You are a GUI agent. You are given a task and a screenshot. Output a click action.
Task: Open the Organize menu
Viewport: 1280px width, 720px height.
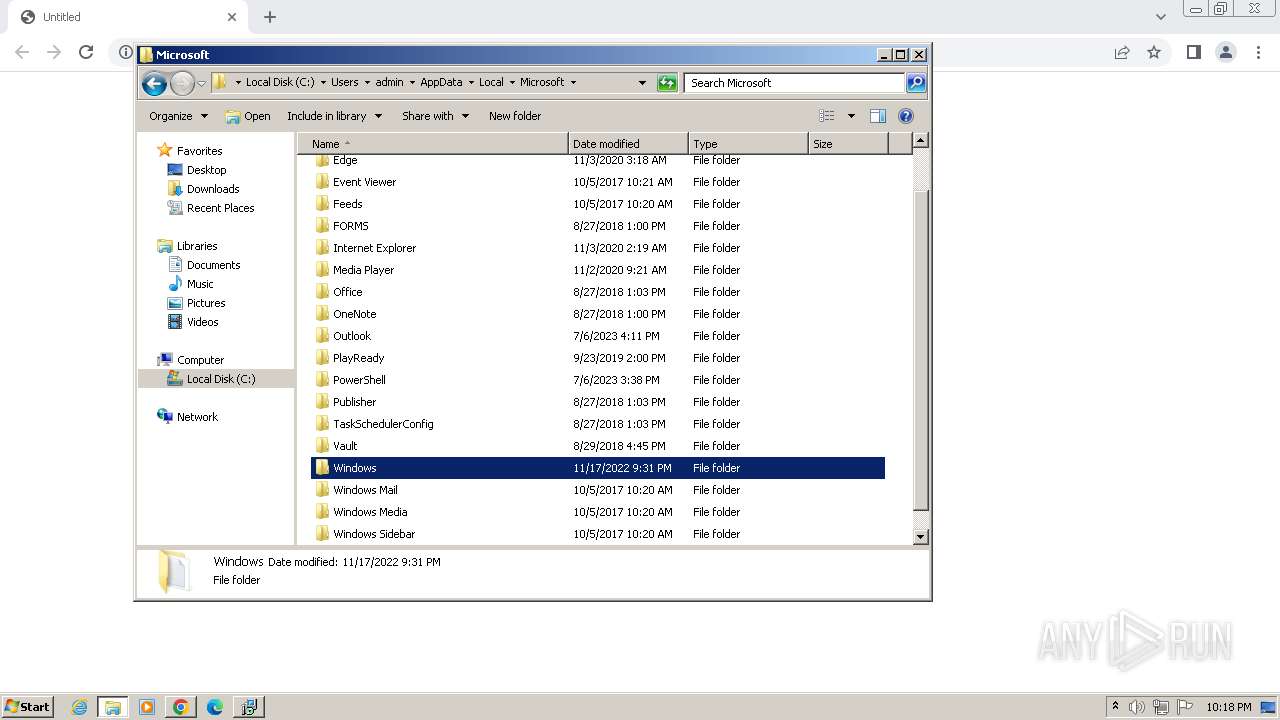pos(178,116)
